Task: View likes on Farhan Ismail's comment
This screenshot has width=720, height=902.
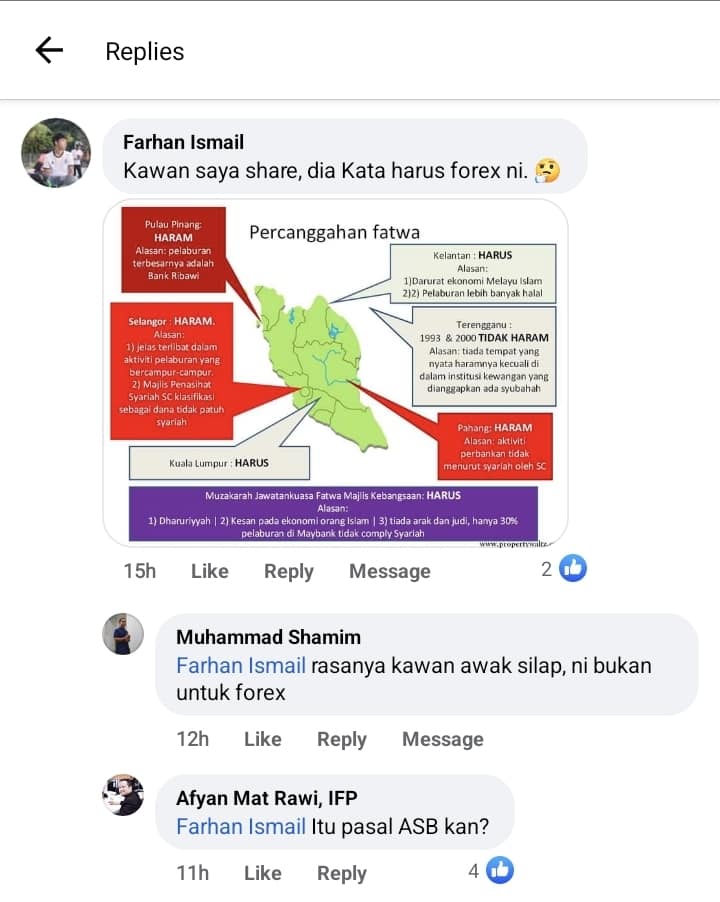Action: (x=564, y=568)
